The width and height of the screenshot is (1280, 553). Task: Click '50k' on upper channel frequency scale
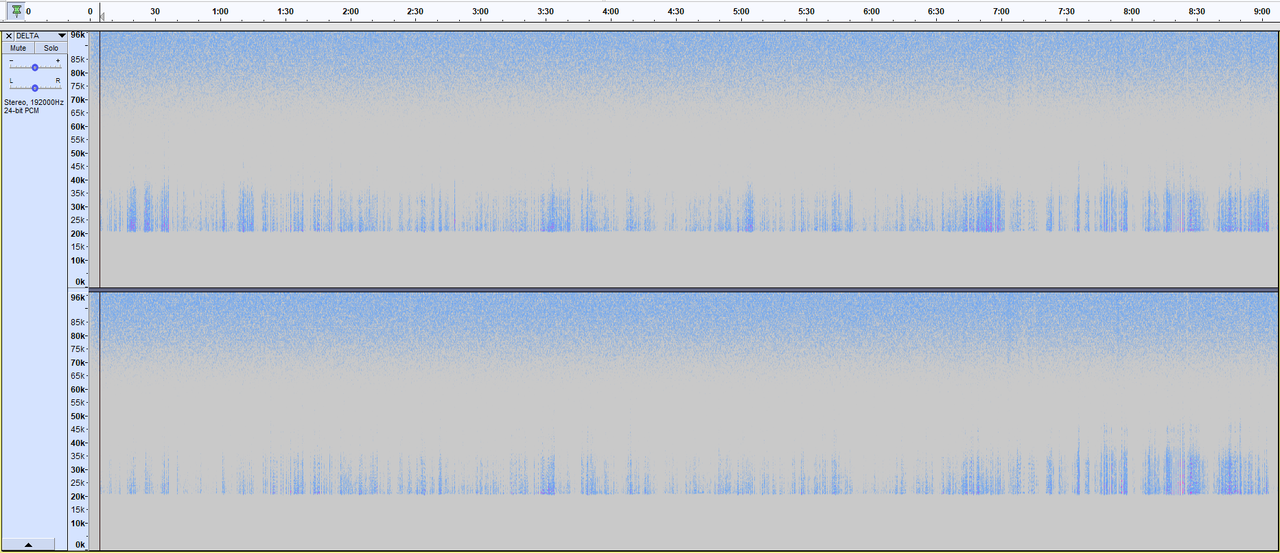click(x=78, y=154)
